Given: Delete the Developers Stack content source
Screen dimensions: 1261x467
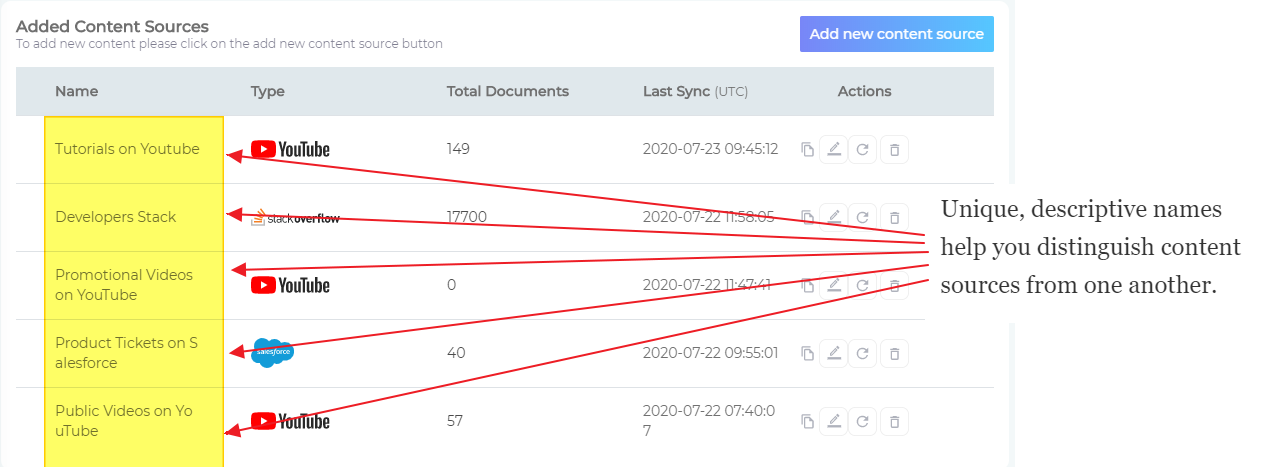Looking at the screenshot, I should (894, 216).
